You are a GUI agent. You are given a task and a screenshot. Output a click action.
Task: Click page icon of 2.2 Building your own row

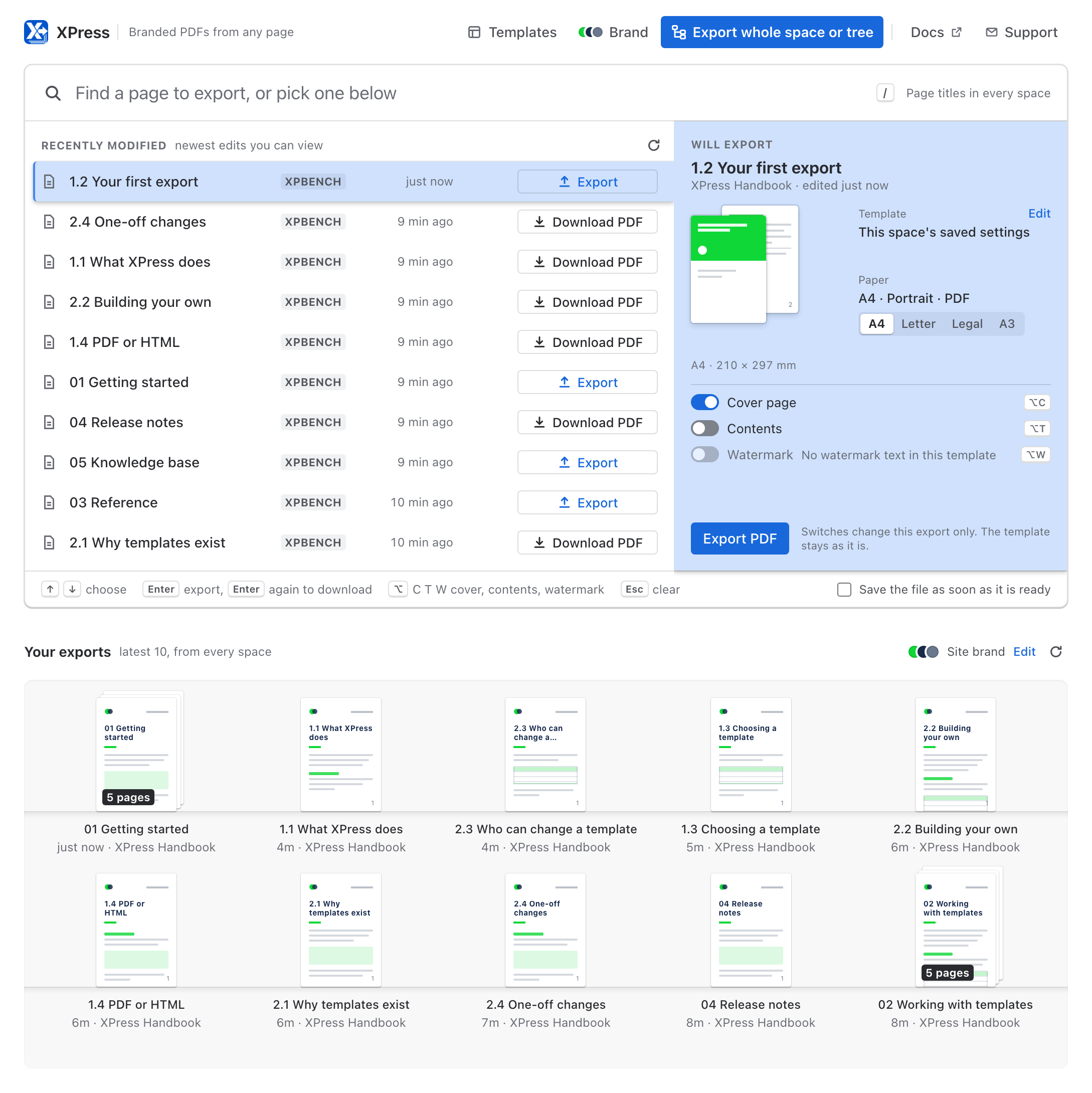[49, 302]
